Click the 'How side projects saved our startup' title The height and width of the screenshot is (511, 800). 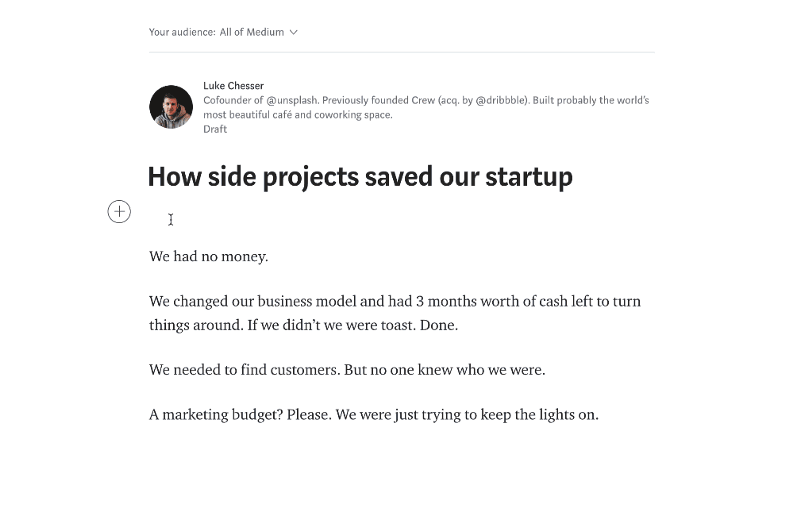click(x=360, y=177)
